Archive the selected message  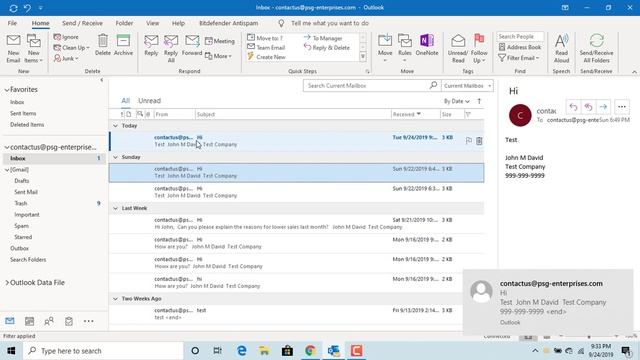click(x=123, y=45)
